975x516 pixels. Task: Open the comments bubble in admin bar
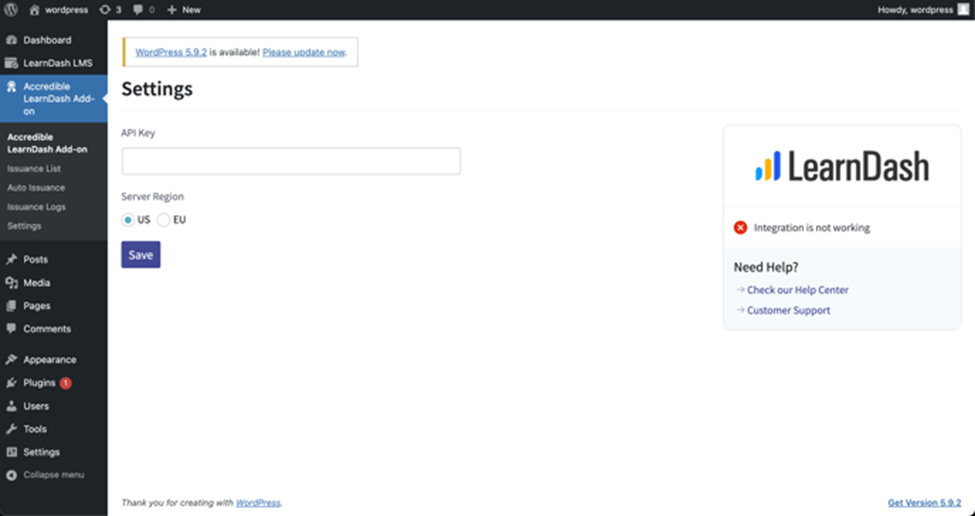(x=144, y=10)
